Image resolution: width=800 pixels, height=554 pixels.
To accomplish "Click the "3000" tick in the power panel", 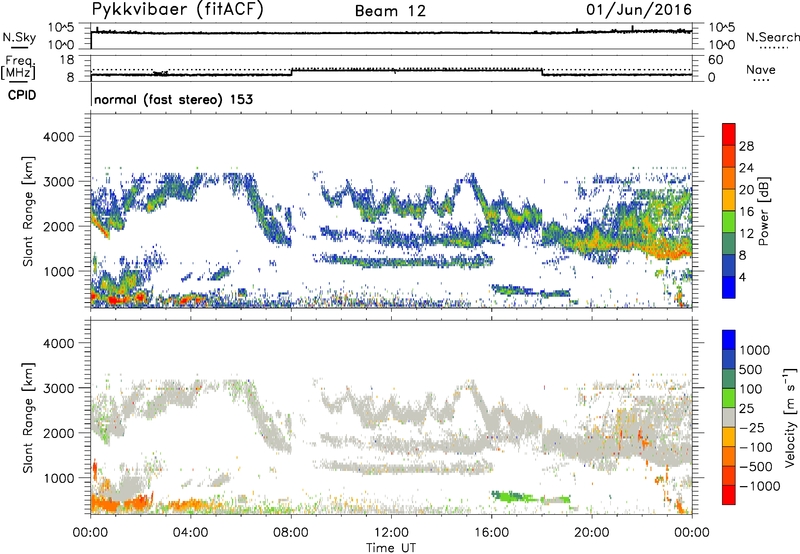I will [59, 182].
